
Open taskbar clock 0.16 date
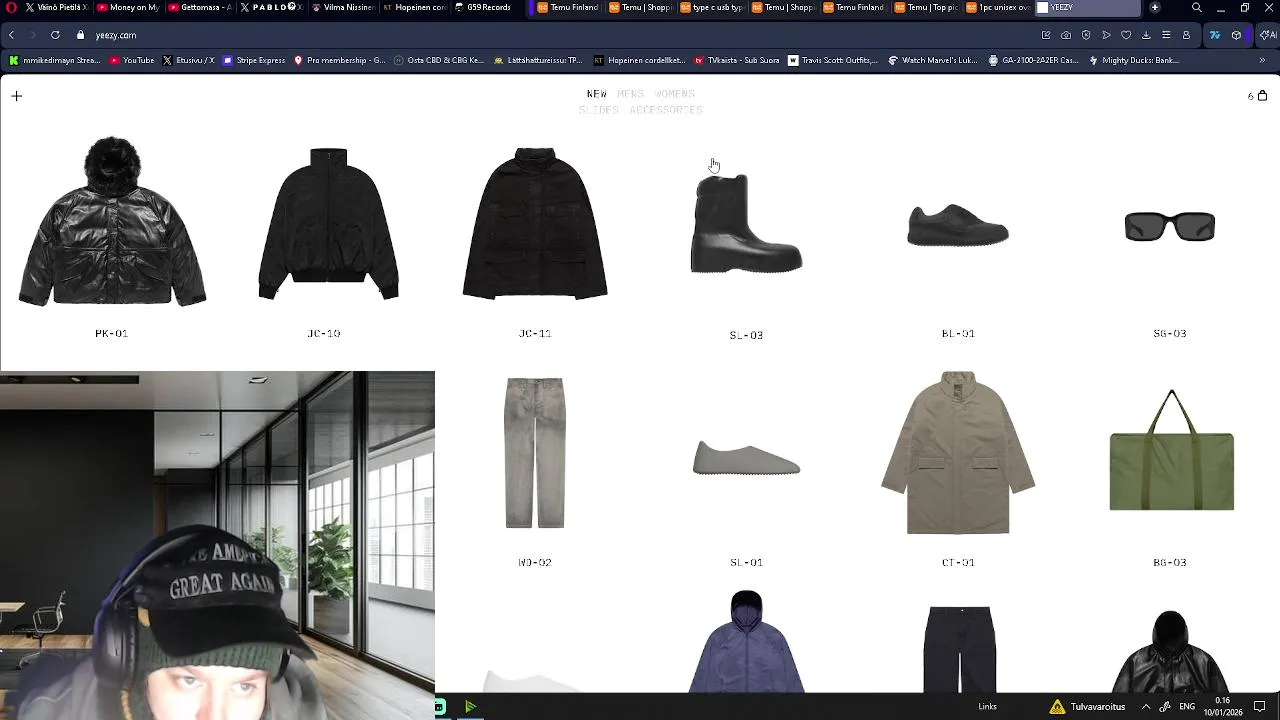pyautogui.click(x=1222, y=706)
